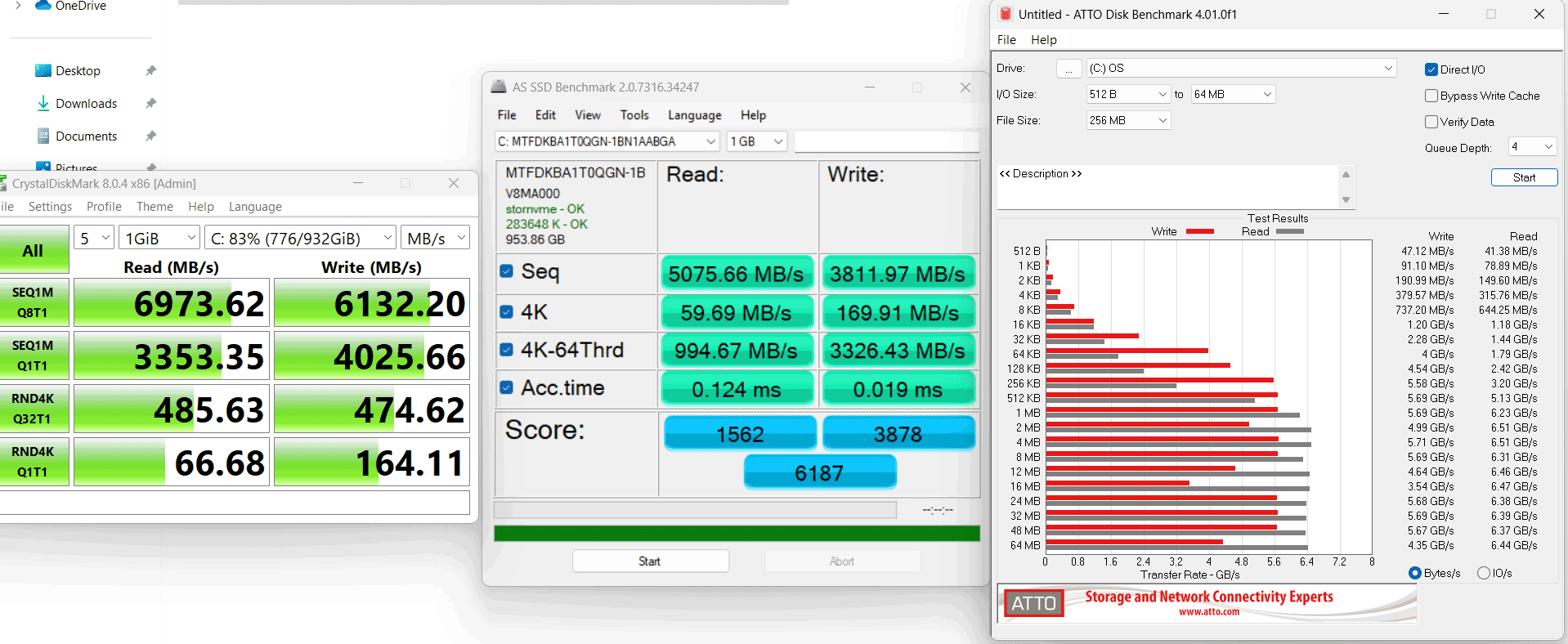1568x644 pixels.
Task: Open Language menu in CrystalDiskMark
Action: pos(255,207)
